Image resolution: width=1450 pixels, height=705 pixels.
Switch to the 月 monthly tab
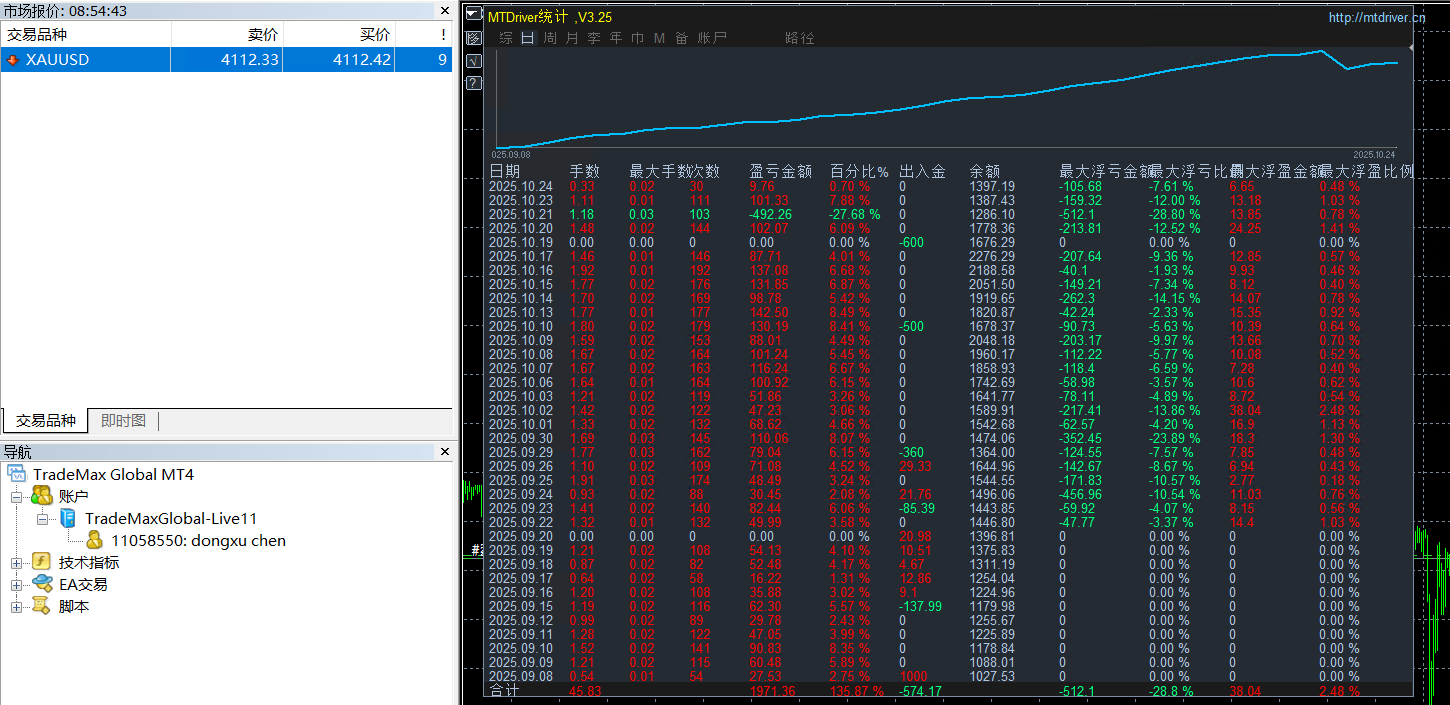coord(572,38)
